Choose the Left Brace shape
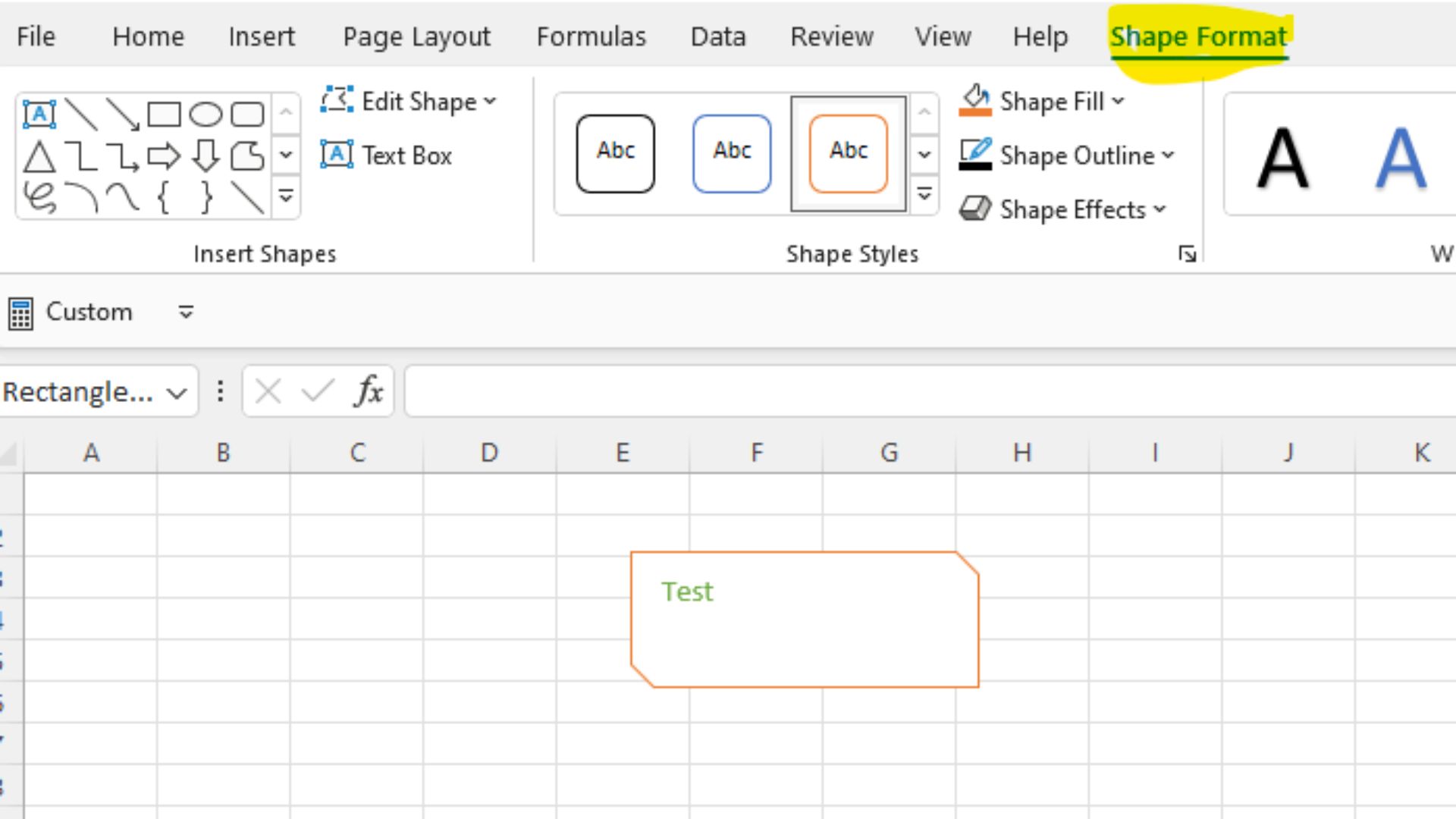The image size is (1456, 819). 163,197
